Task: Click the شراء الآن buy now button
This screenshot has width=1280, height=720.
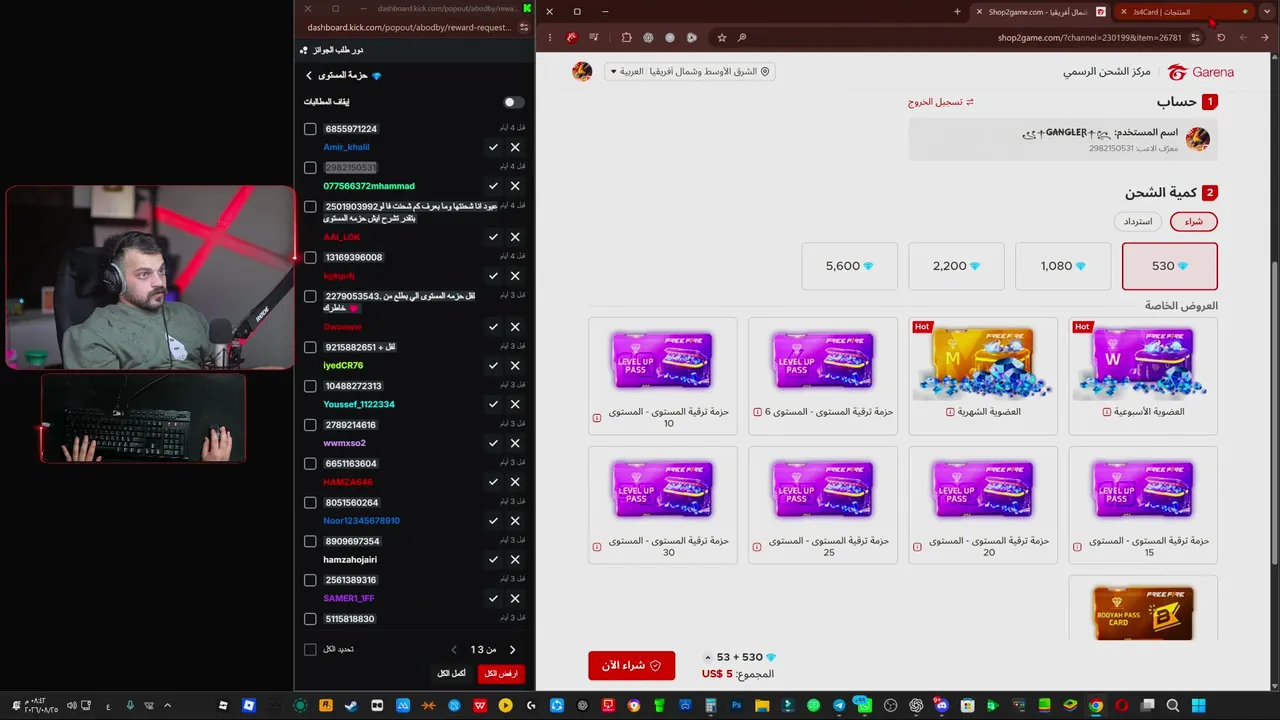Action: [x=632, y=665]
